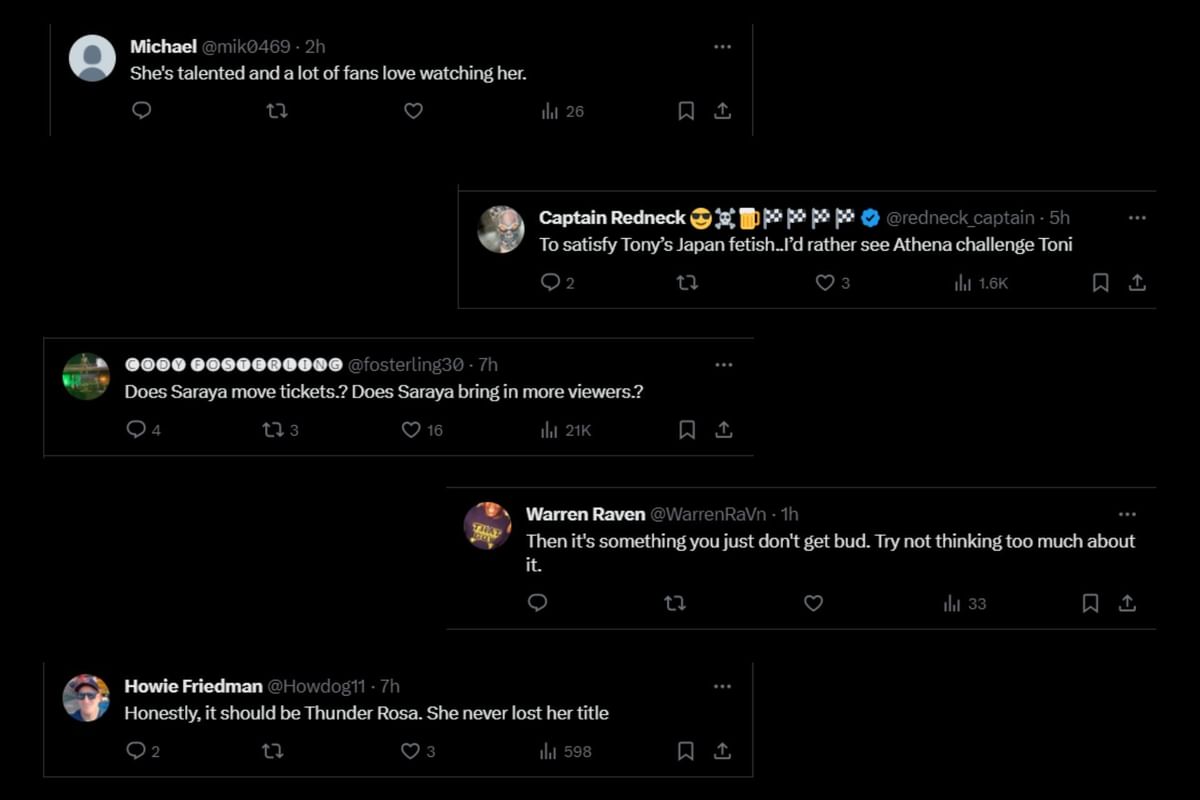
Task: Bookmark Michael's tweet
Action: point(686,111)
